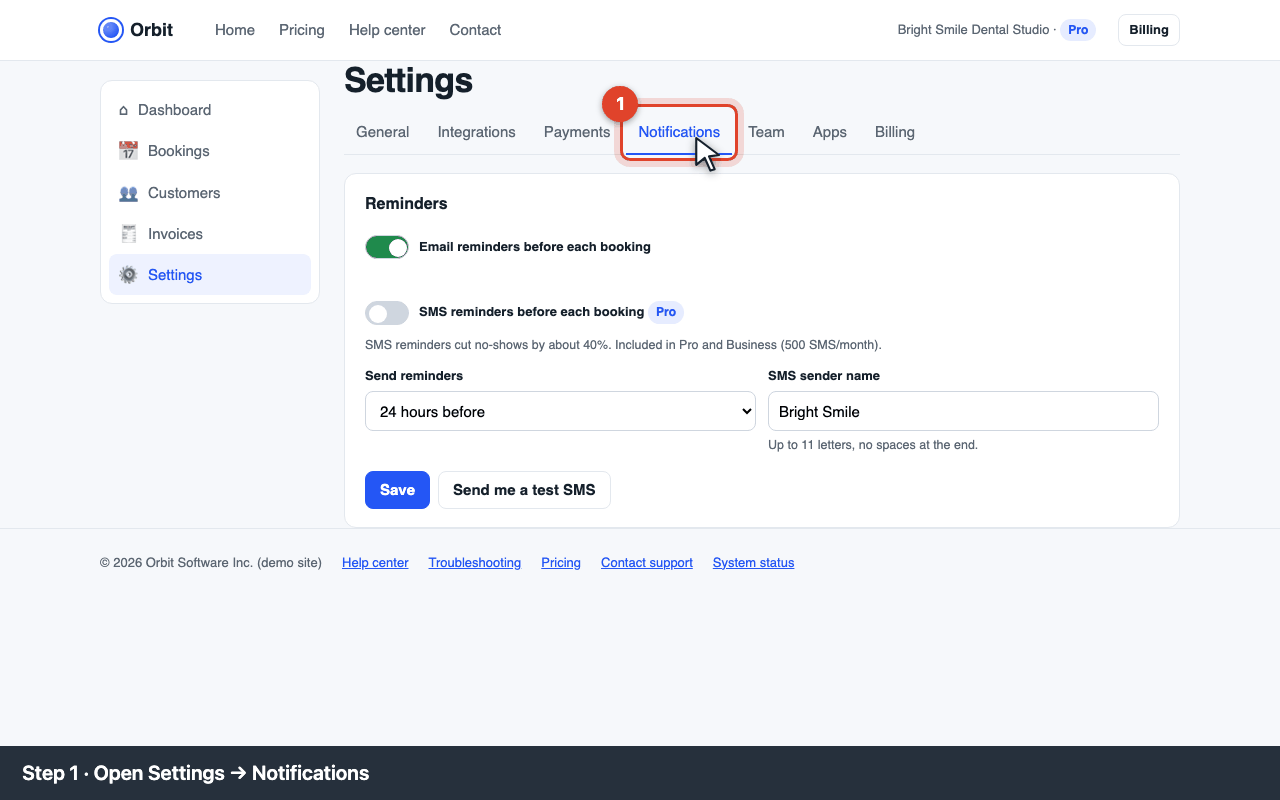Open the Team tab
This screenshot has height=800, width=1280.
tap(766, 132)
